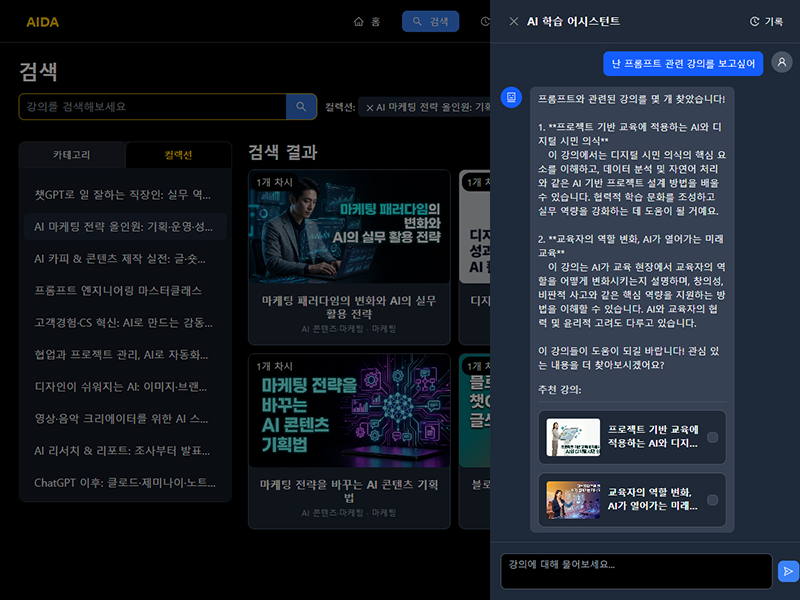Switch to the 컬렉션 tab

pyautogui.click(x=178, y=155)
